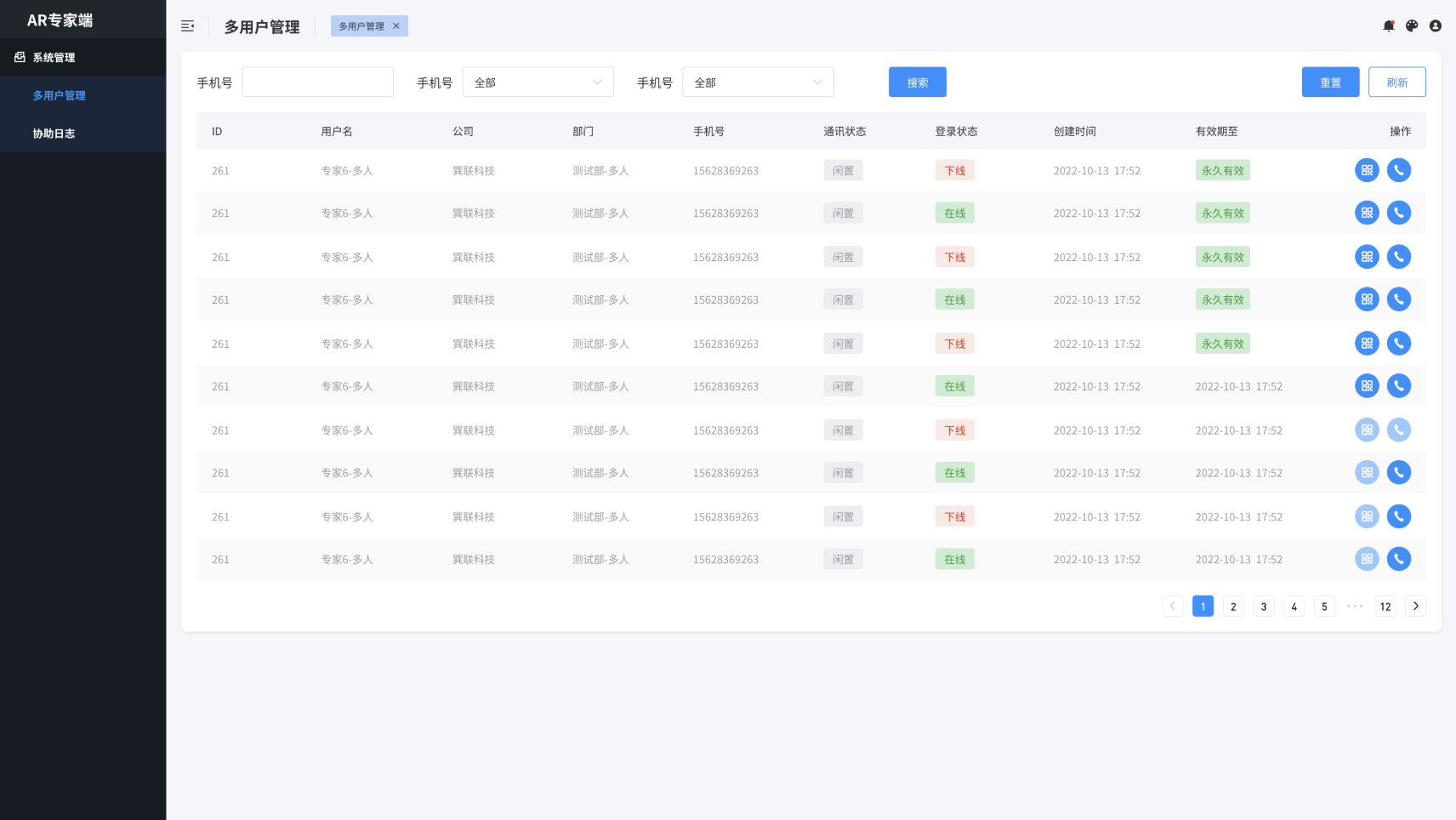Click the phone call icon in first row

pos(1399,170)
